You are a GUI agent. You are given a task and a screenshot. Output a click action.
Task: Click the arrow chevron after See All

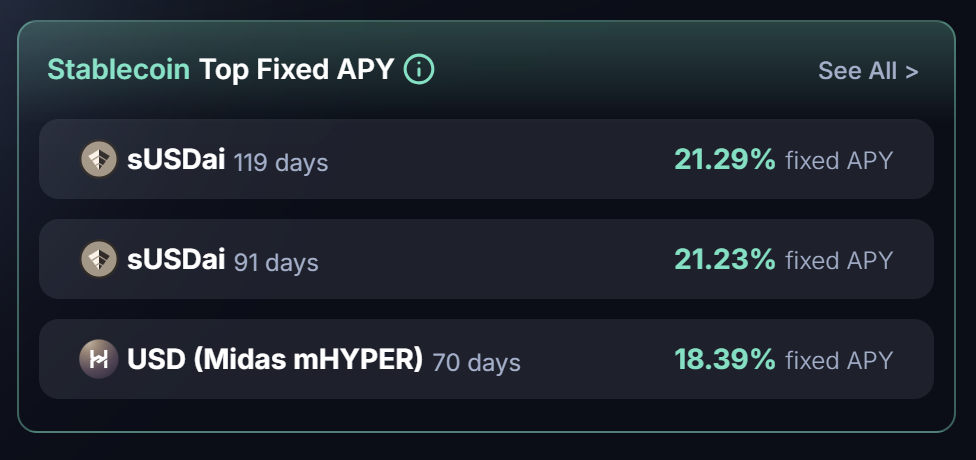tap(911, 71)
